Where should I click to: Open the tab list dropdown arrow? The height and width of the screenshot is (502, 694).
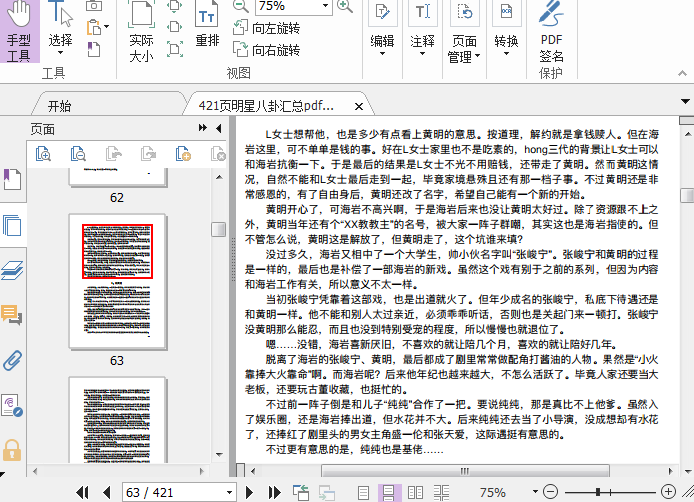[x=685, y=101]
